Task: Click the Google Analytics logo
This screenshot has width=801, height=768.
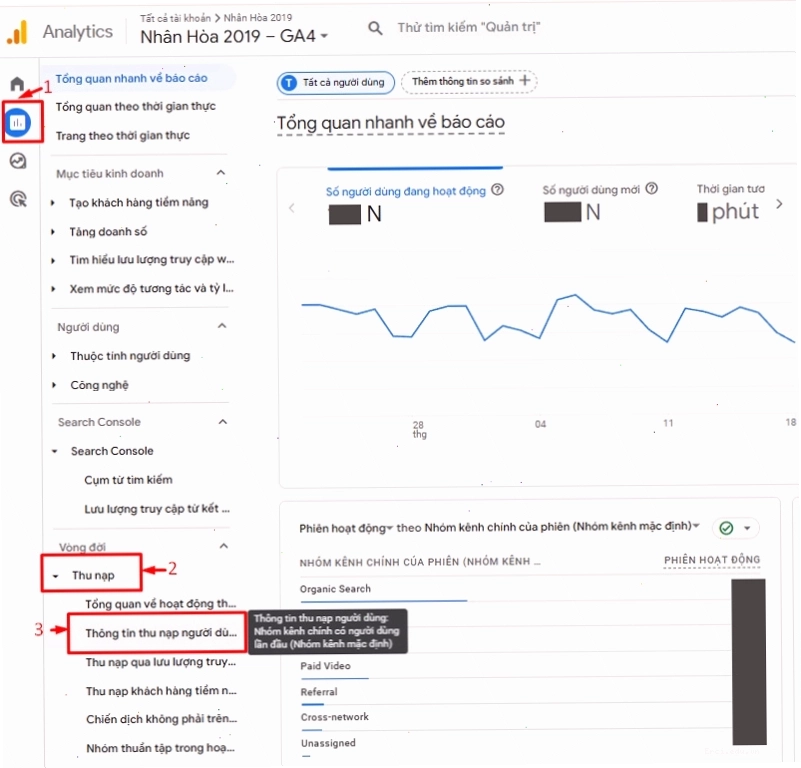Action: pyautogui.click(x=17, y=32)
